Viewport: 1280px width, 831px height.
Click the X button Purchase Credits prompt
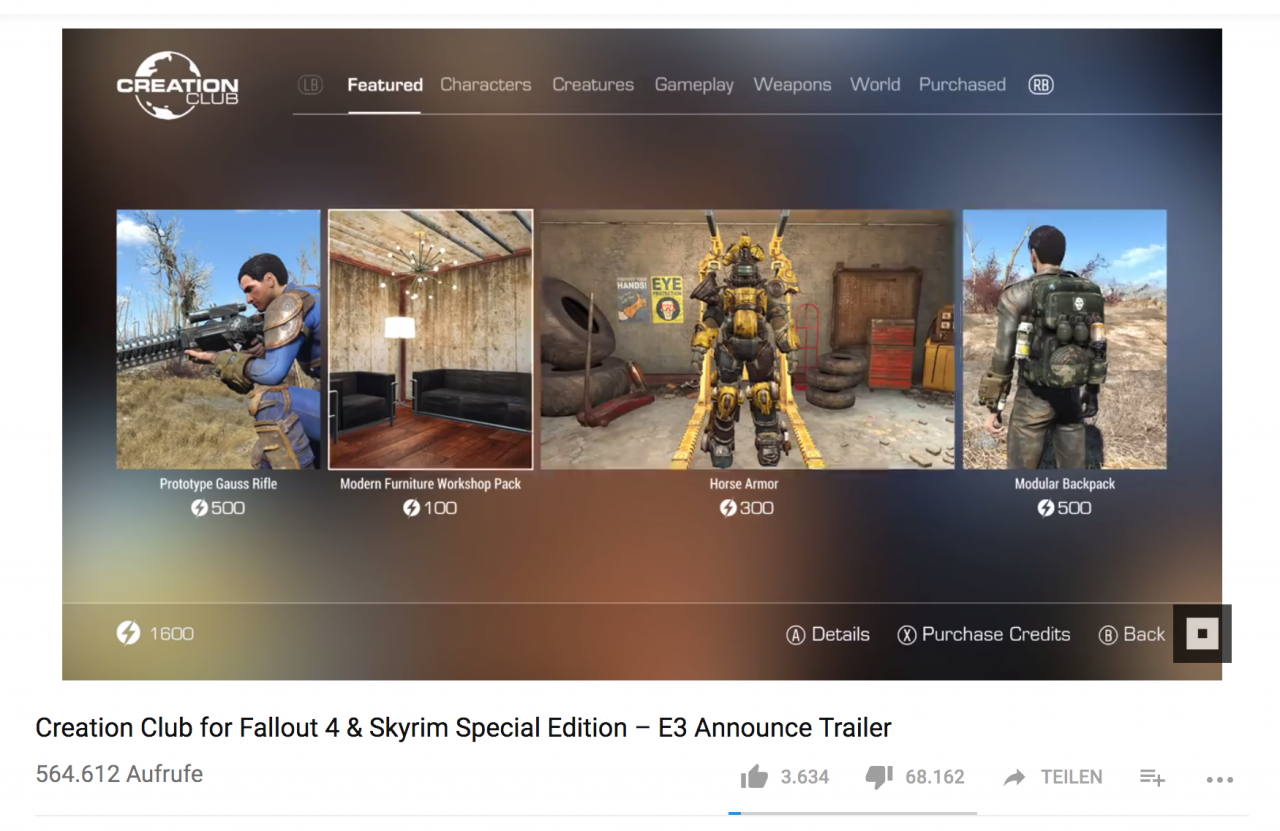(x=984, y=634)
